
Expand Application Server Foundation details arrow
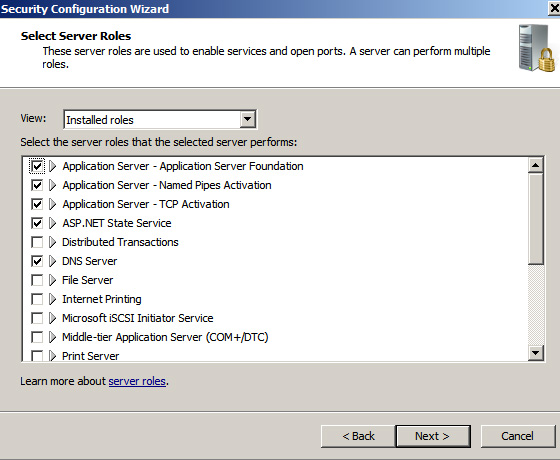52,166
